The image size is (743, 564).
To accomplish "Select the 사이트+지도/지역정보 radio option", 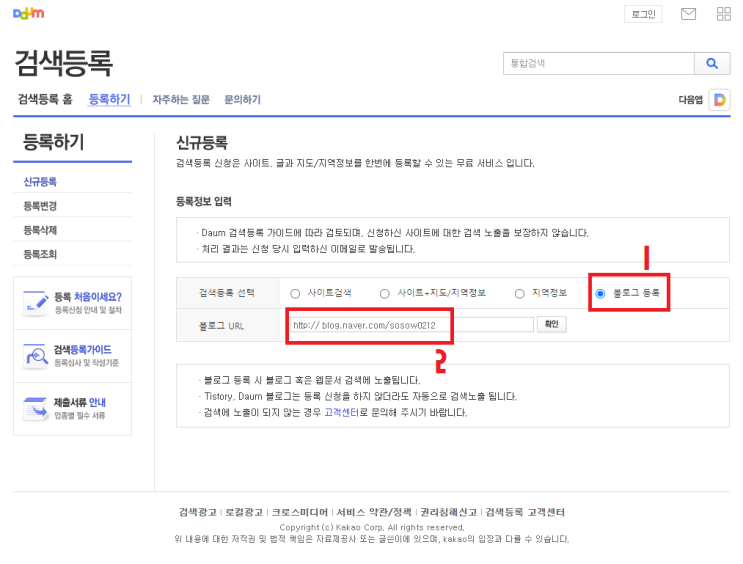I will pos(385,294).
